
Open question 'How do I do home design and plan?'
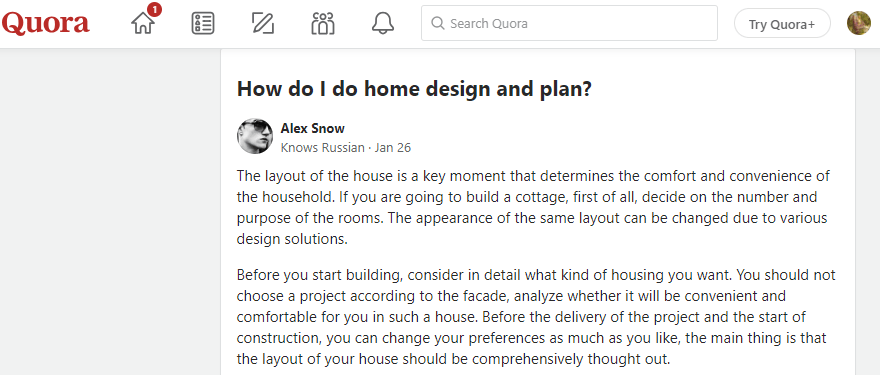tap(414, 89)
